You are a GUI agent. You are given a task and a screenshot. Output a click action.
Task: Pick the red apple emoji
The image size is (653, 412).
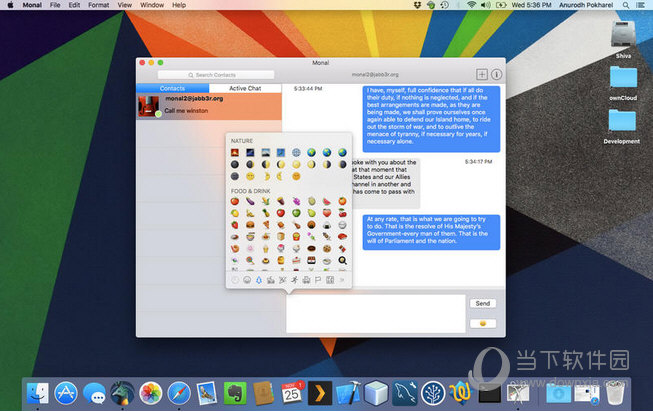[281, 213]
